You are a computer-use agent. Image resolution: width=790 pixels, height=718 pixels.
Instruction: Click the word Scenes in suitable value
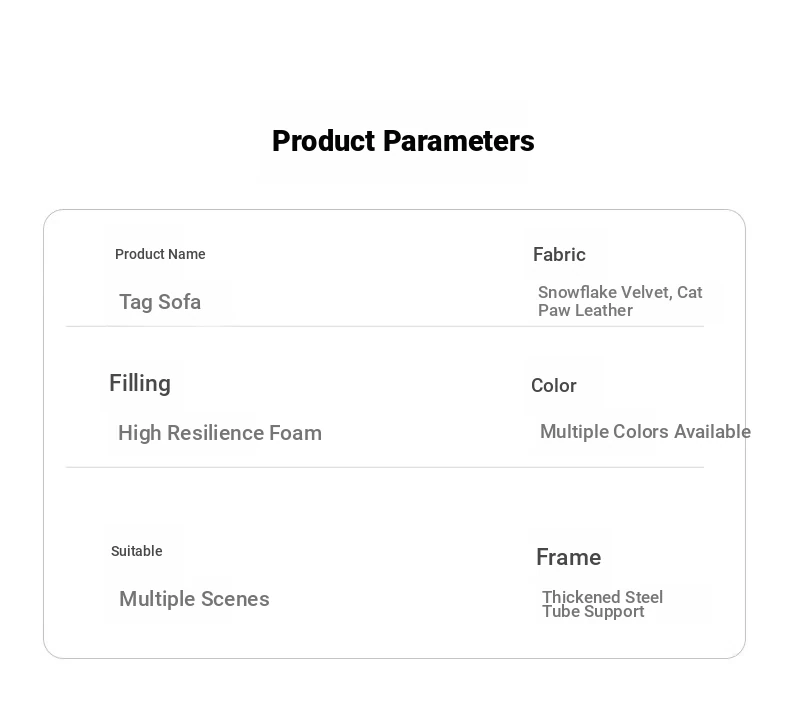(x=235, y=599)
